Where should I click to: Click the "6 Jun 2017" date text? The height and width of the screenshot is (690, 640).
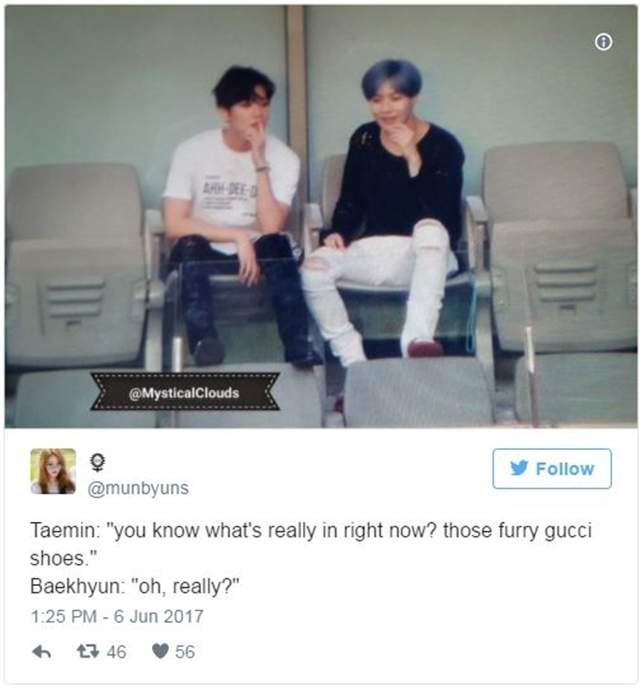pyautogui.click(x=158, y=617)
